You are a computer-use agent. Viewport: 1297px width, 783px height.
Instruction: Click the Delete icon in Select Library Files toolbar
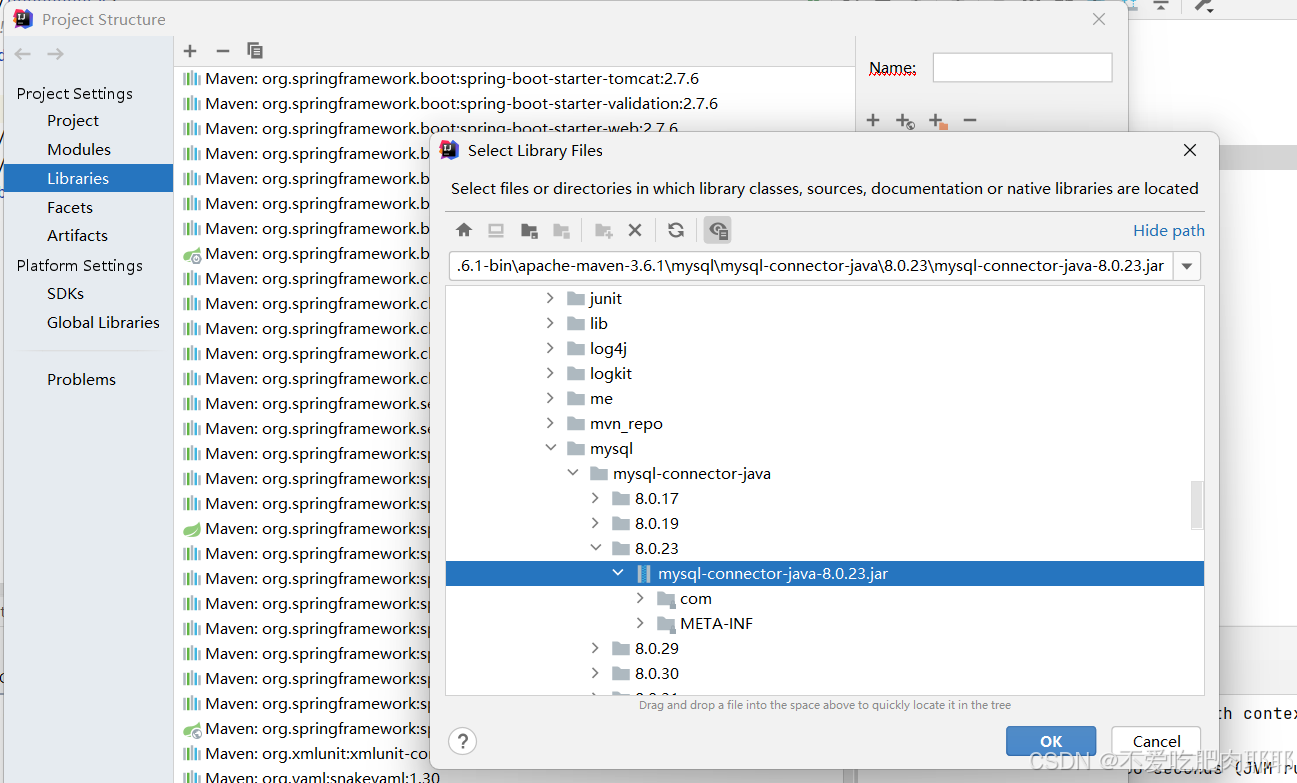pos(635,229)
